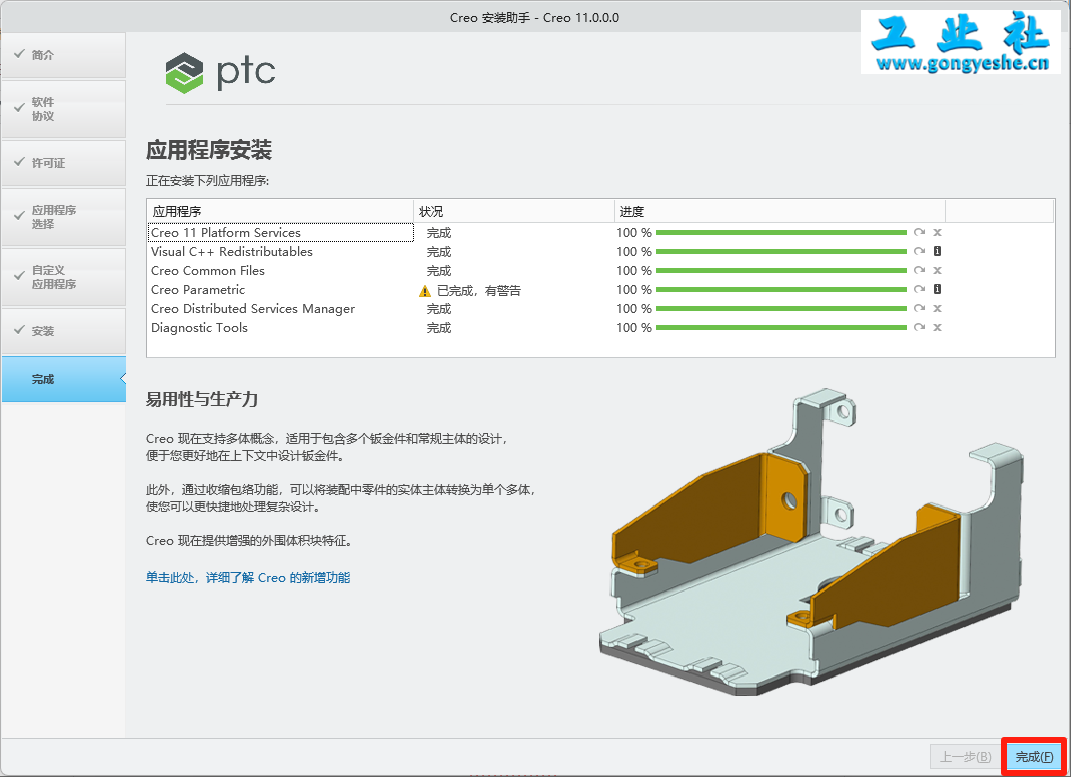
Task: Click the 进度 column header
Action: [779, 212]
